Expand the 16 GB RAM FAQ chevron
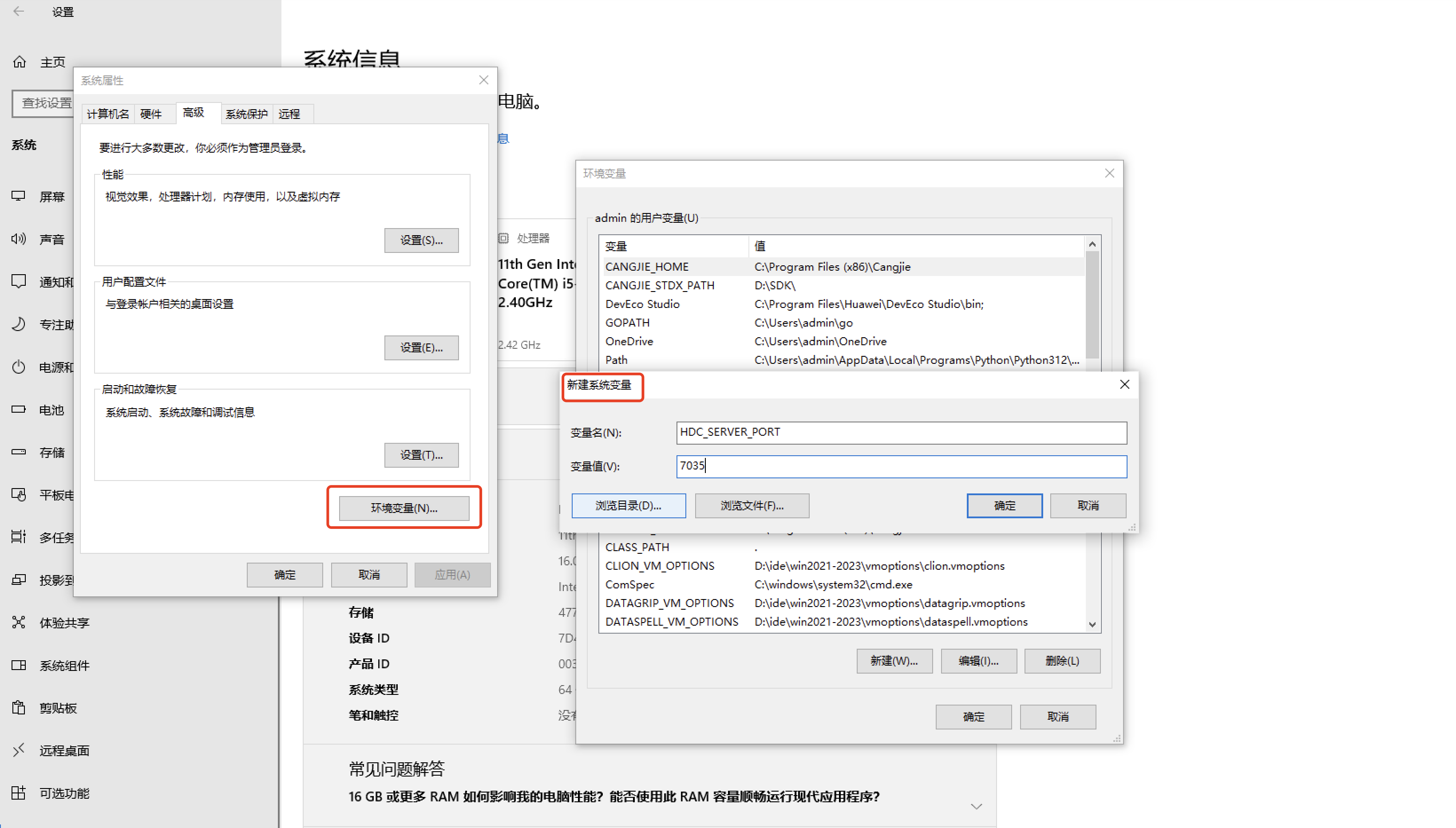This screenshot has height=828, width=1456. click(x=976, y=806)
